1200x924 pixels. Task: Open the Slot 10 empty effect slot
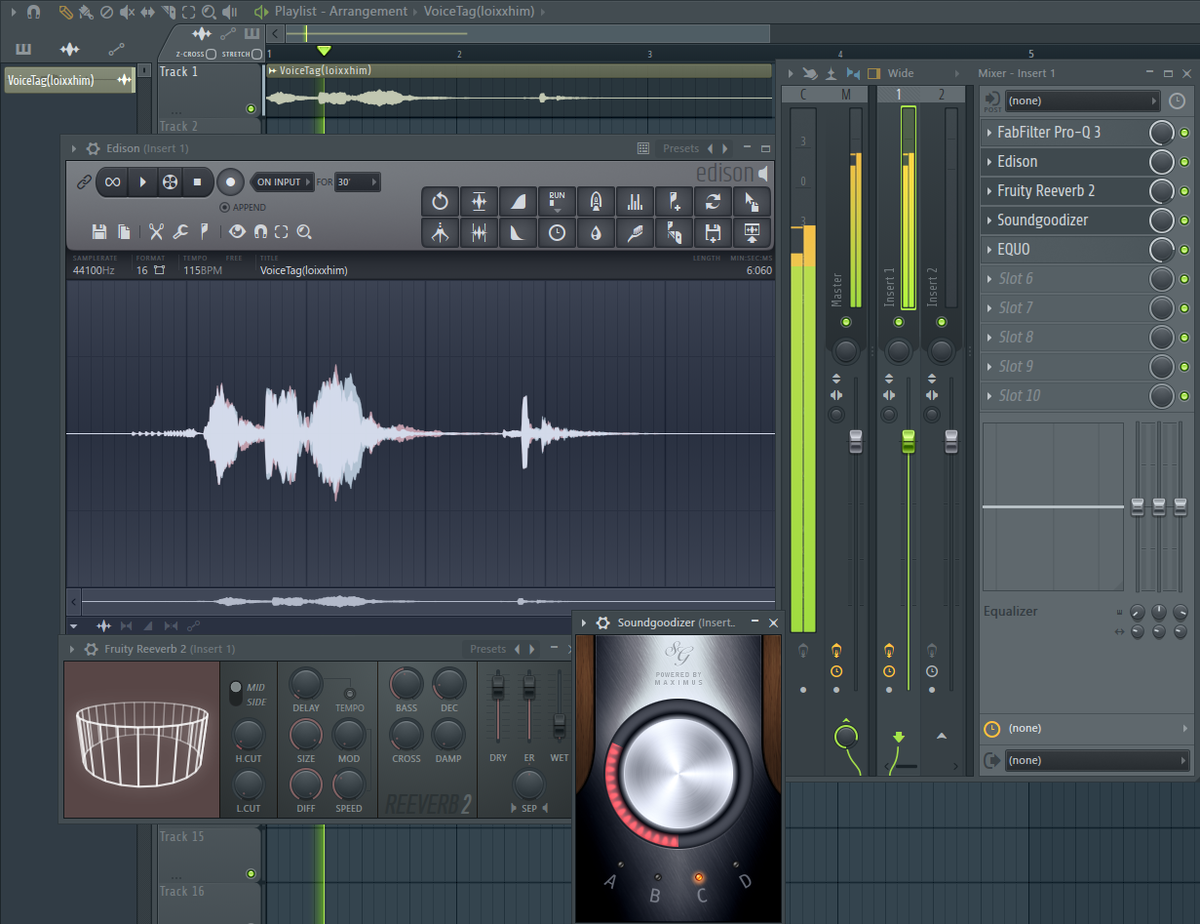(x=1063, y=396)
